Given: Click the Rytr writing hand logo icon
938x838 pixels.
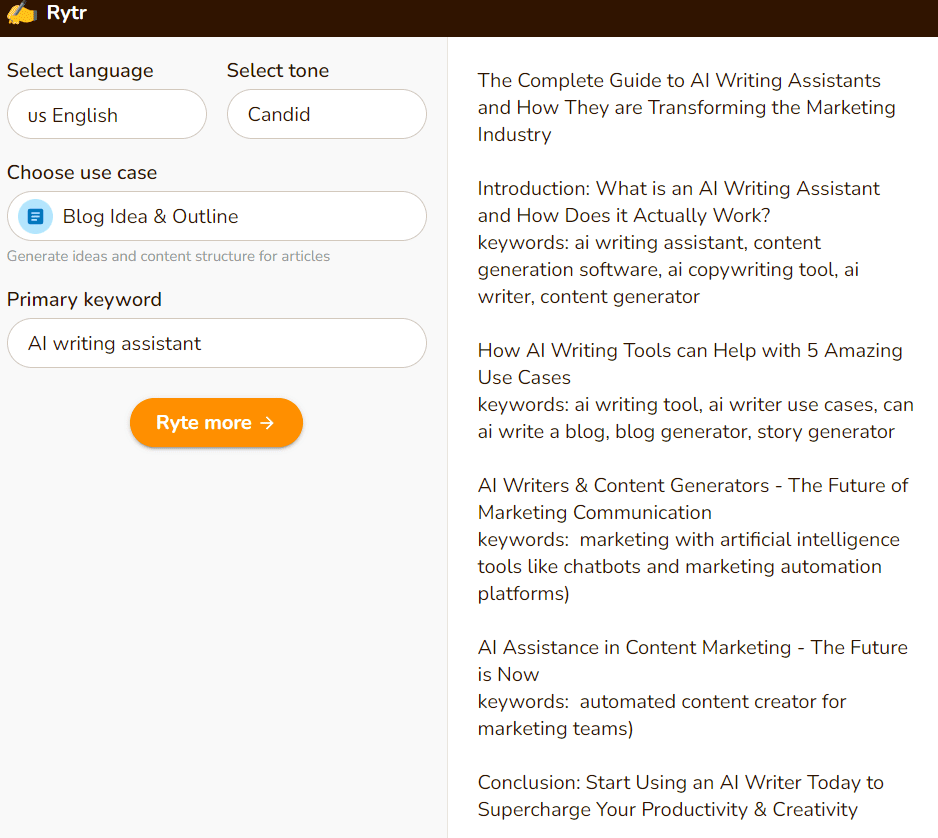Looking at the screenshot, I should [x=22, y=13].
